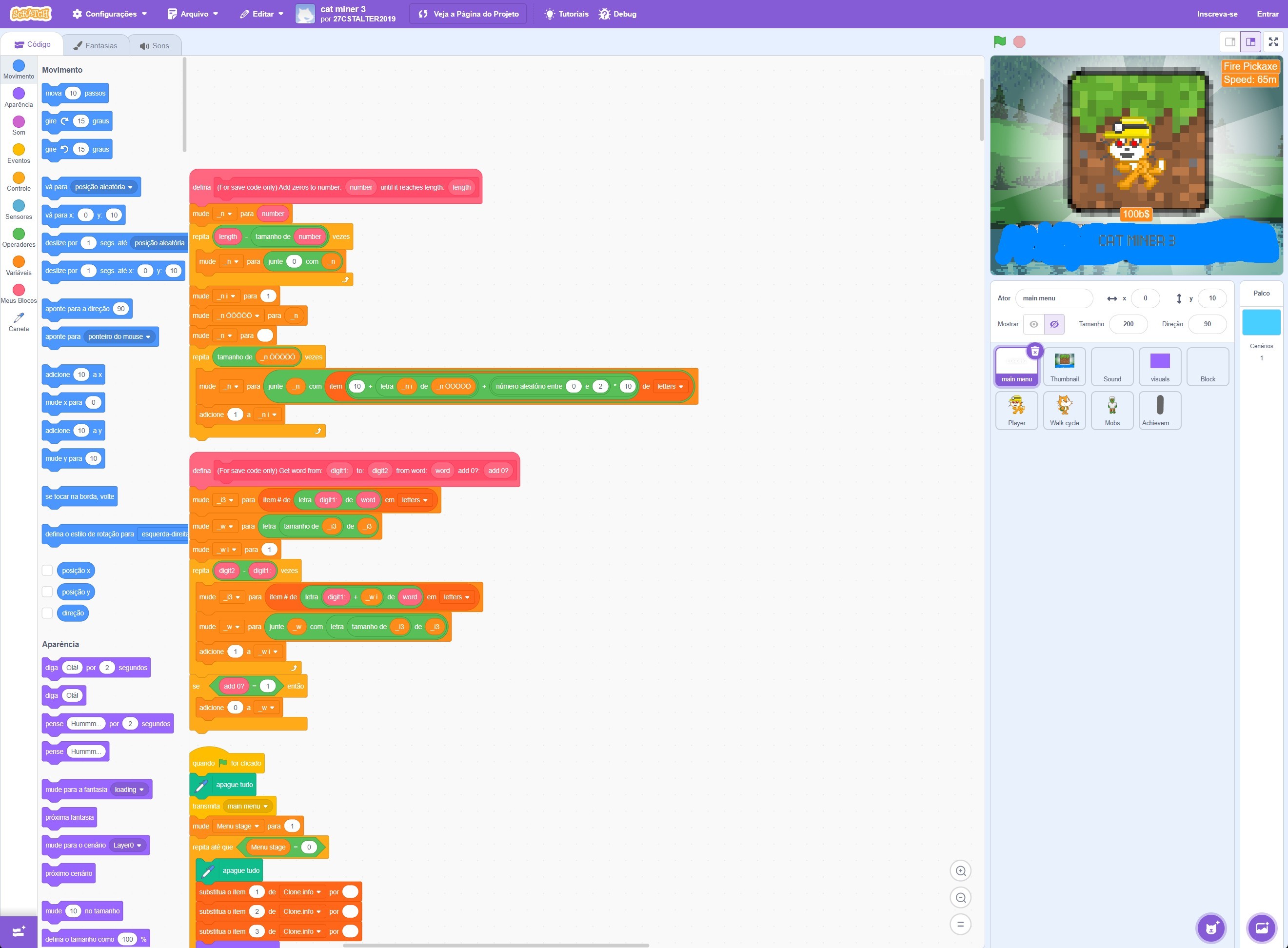
Task: Open the choose a sprite button
Action: (x=1211, y=928)
